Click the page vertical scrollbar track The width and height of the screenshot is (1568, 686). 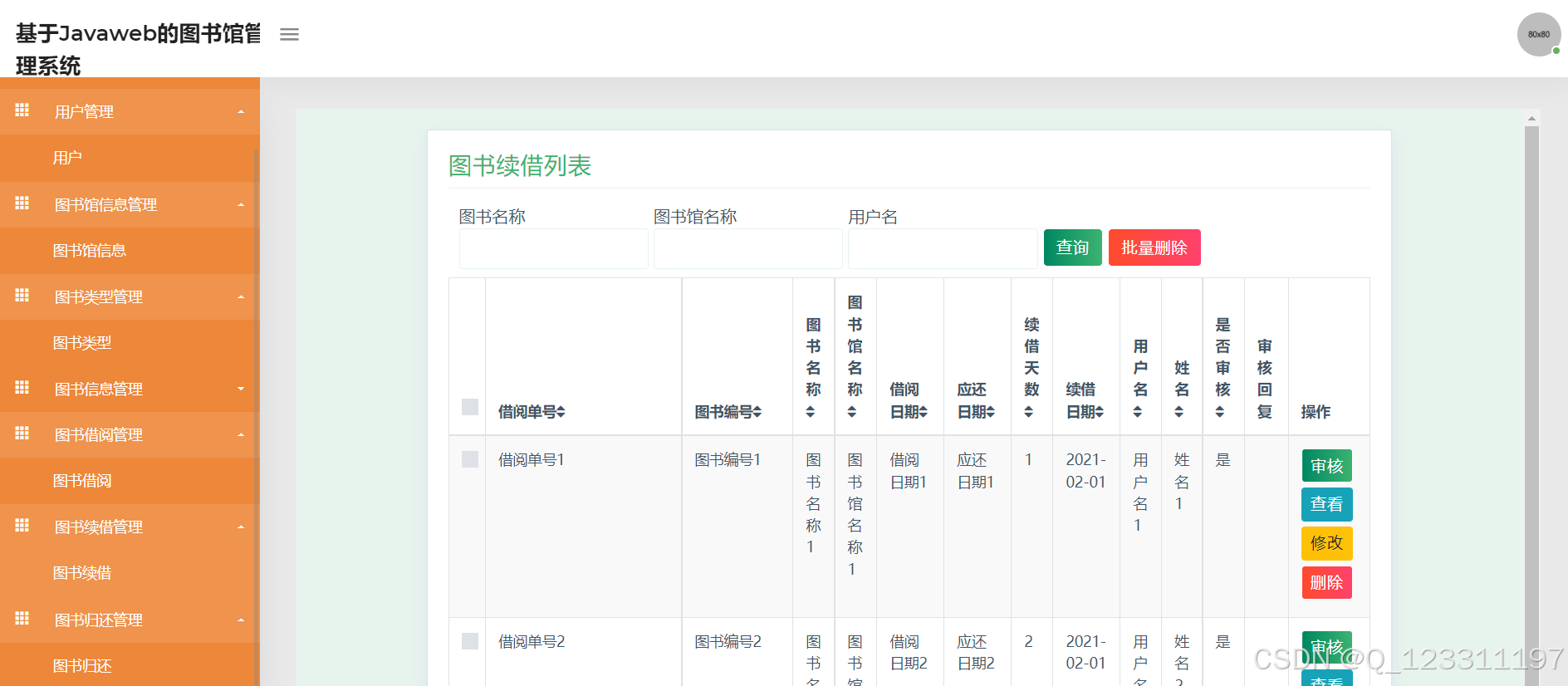[1531, 405]
